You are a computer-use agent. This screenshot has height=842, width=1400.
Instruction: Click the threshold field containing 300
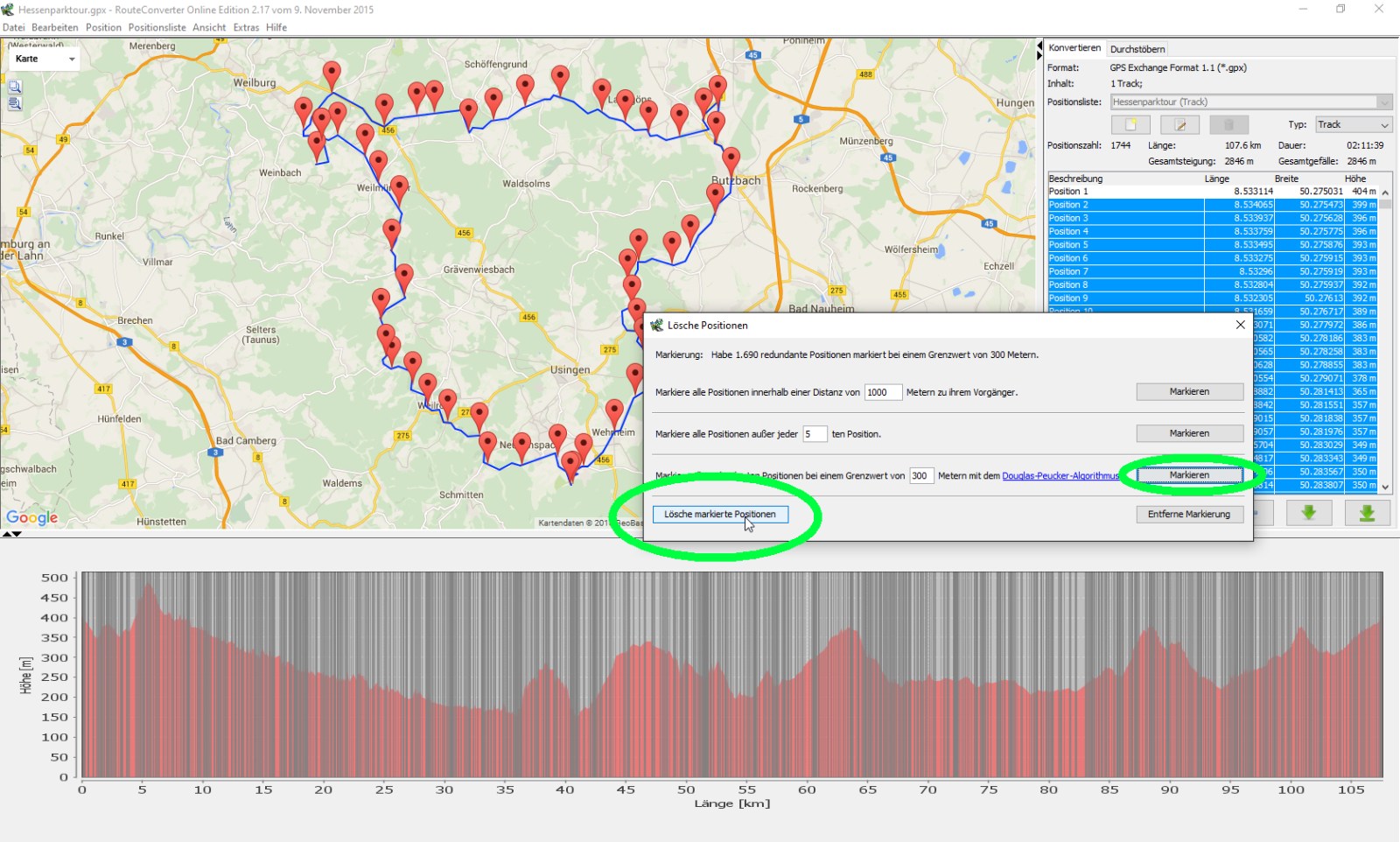tap(921, 475)
